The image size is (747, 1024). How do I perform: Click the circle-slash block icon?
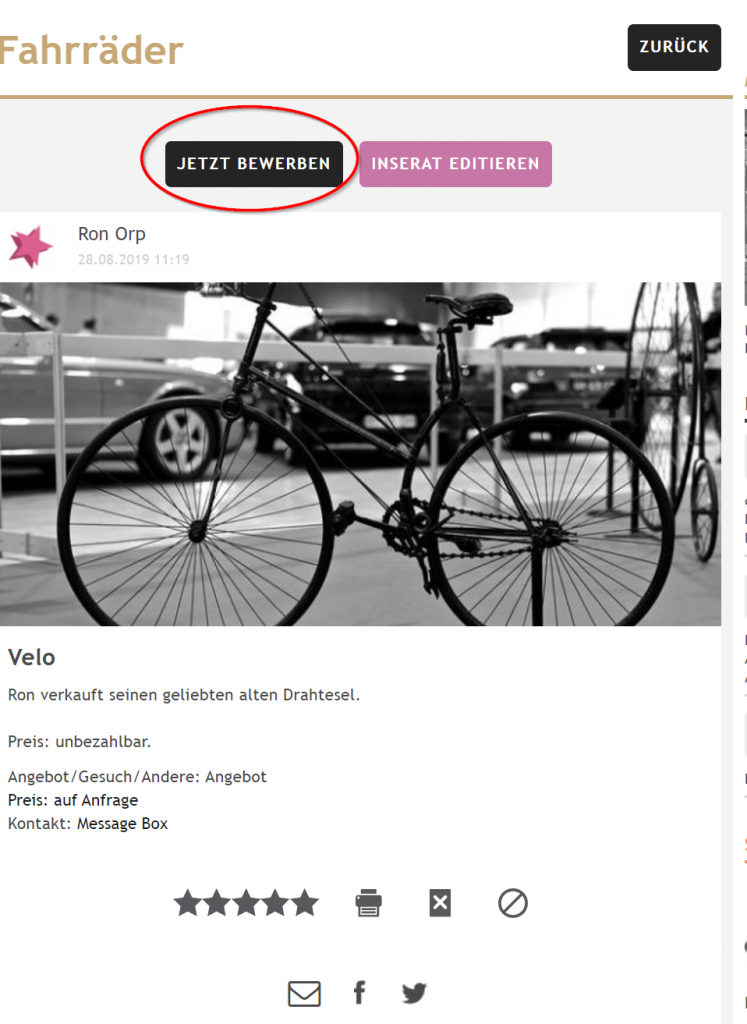(x=513, y=904)
